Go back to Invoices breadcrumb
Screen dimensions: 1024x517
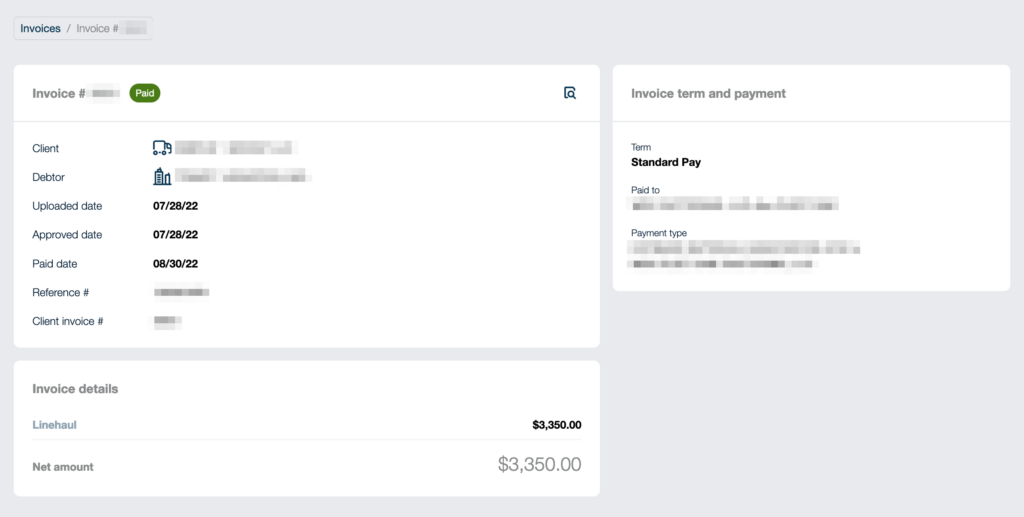point(40,28)
